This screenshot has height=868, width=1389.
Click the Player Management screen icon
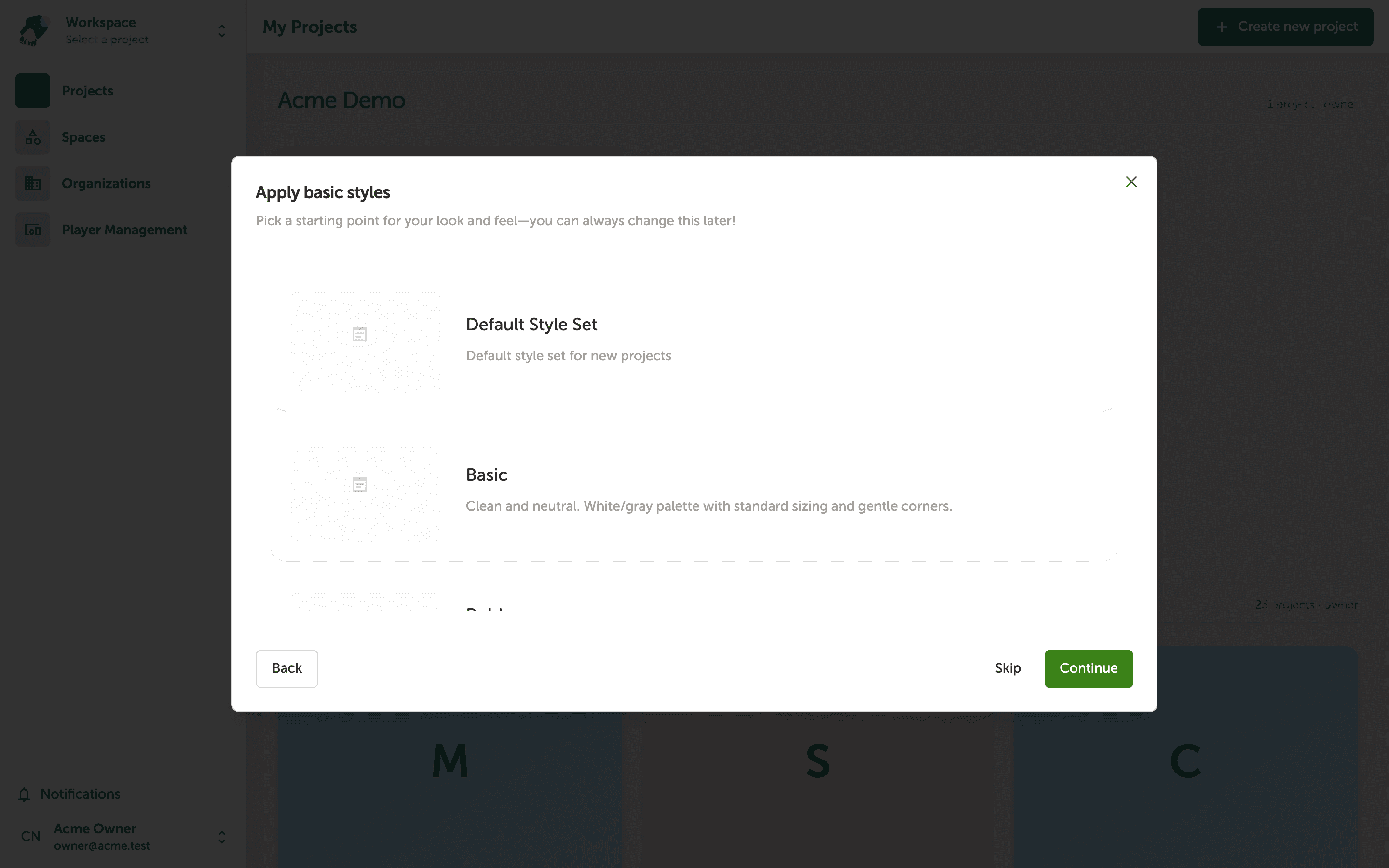coord(33,230)
